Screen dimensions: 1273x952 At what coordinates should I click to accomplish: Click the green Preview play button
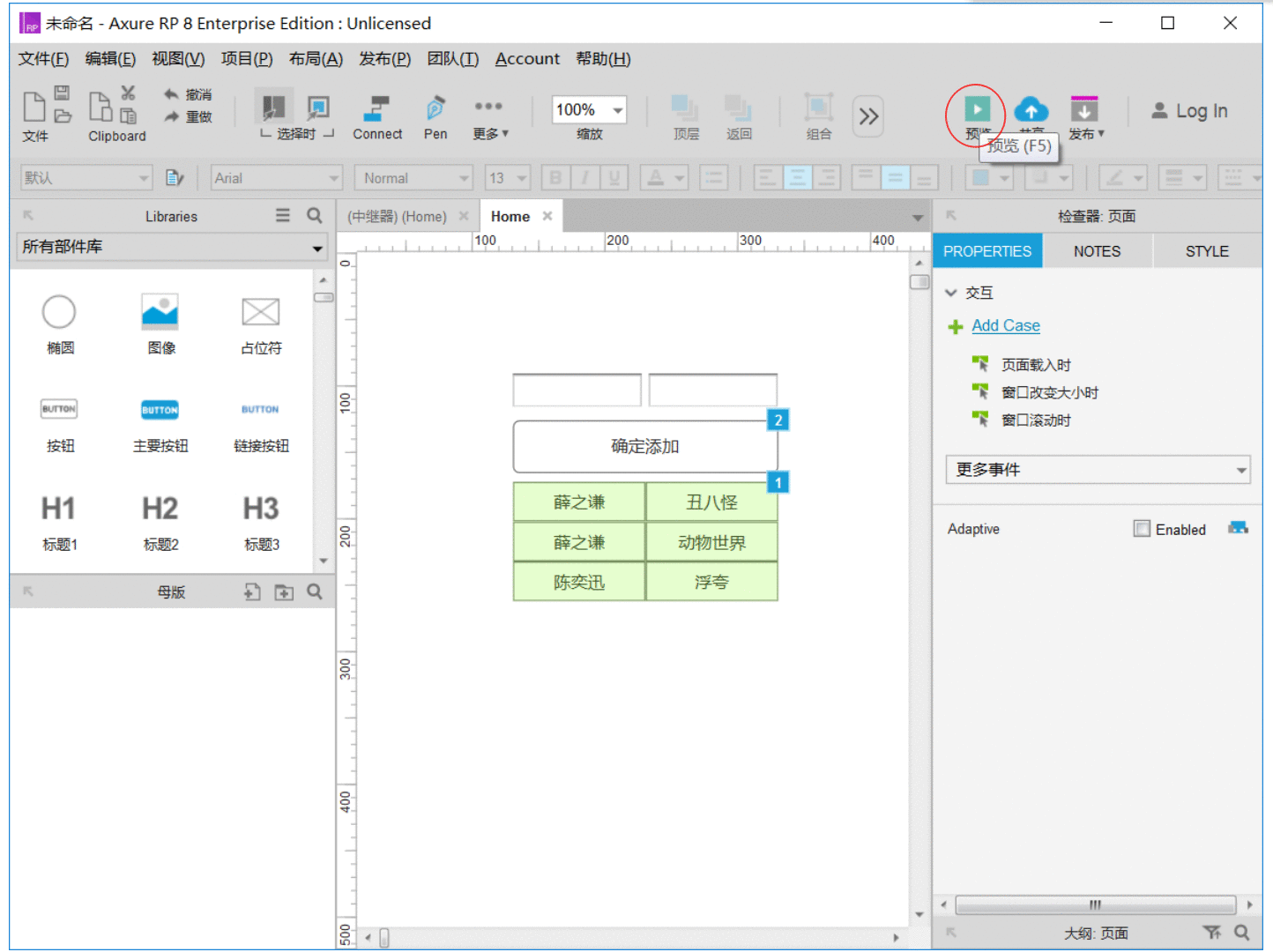click(977, 109)
